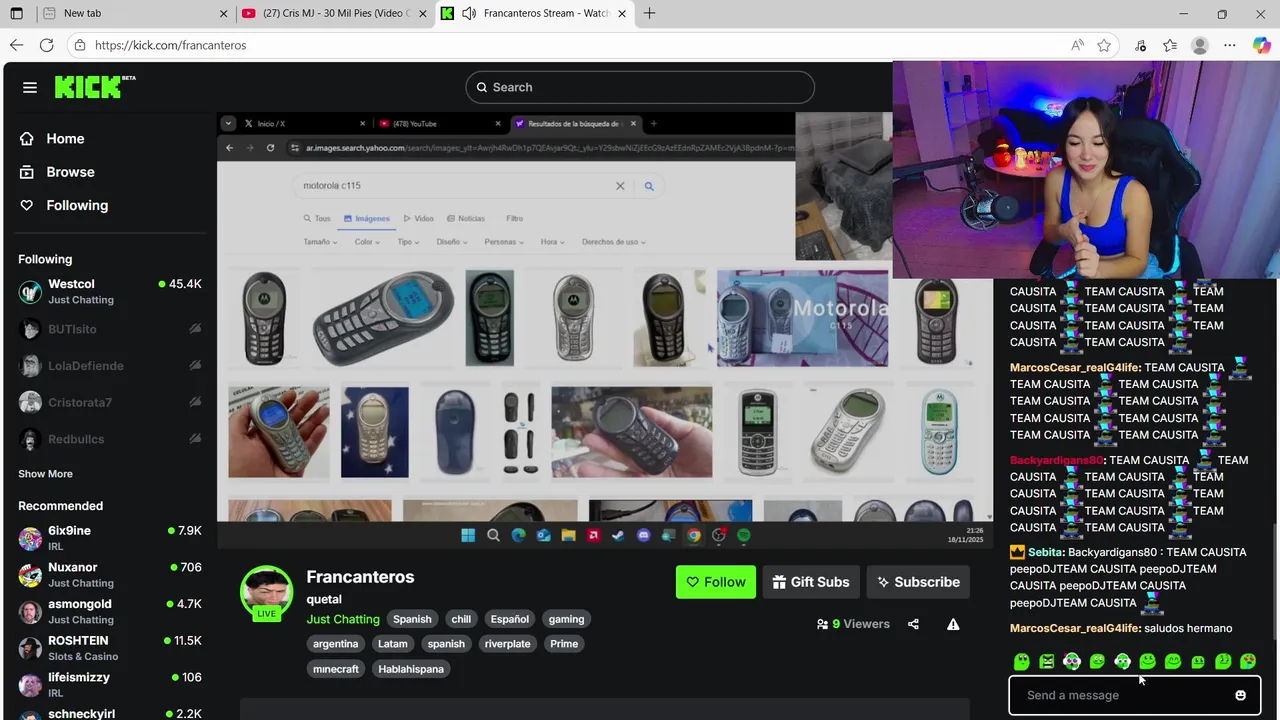1280x720 pixels.
Task: Select the argentina tag
Action: (x=336, y=644)
